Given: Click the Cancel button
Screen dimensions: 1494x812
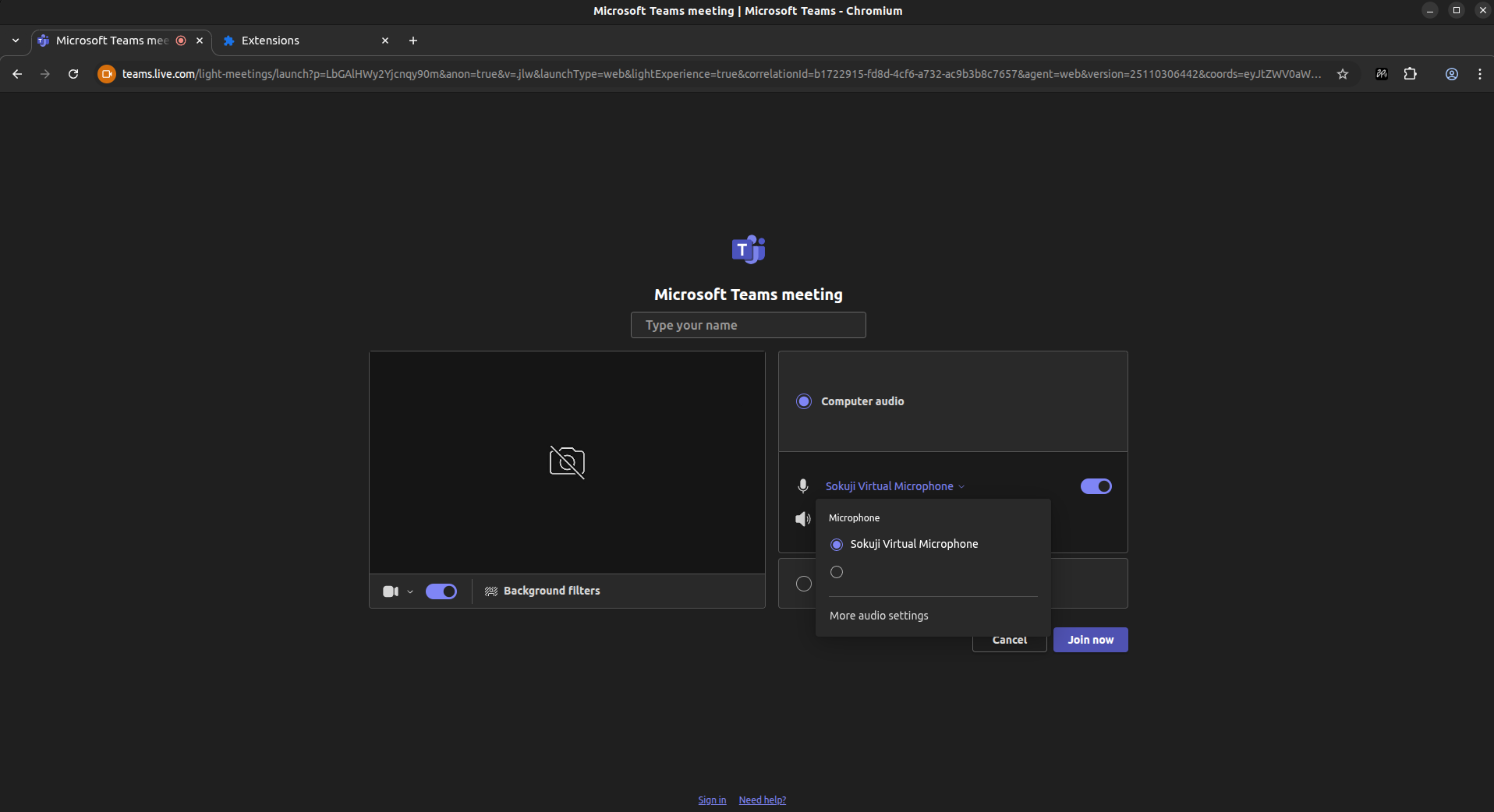Looking at the screenshot, I should pos(1010,640).
